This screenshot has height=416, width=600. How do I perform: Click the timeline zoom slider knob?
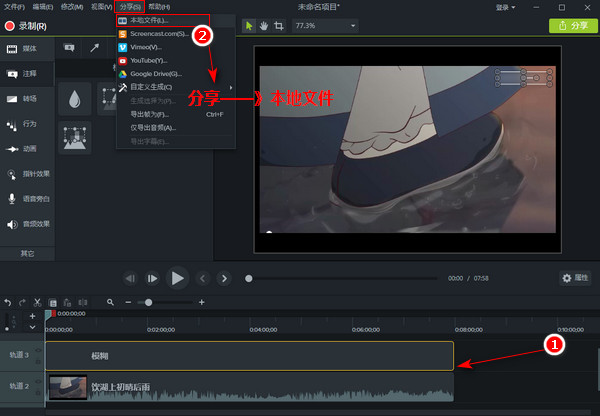point(148,302)
